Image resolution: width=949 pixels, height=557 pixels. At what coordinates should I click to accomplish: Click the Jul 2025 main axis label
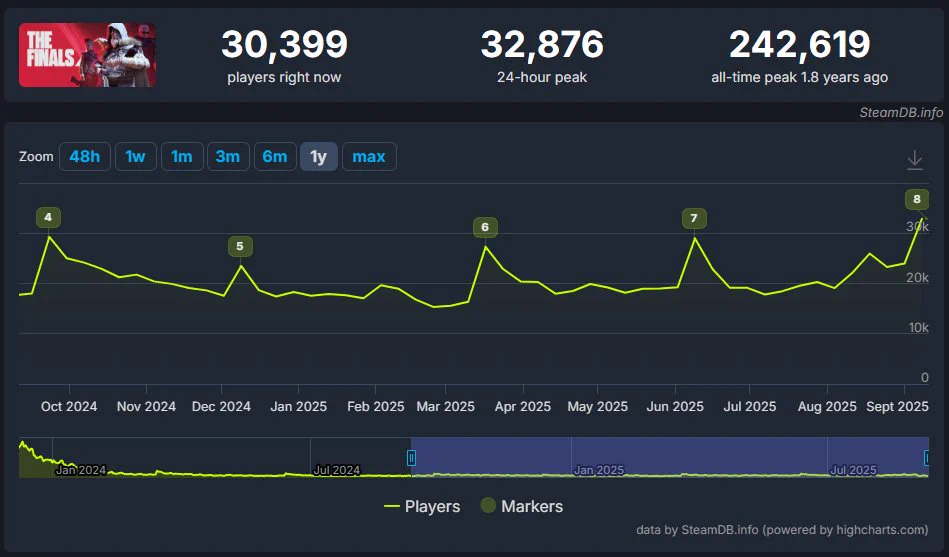[x=750, y=406]
